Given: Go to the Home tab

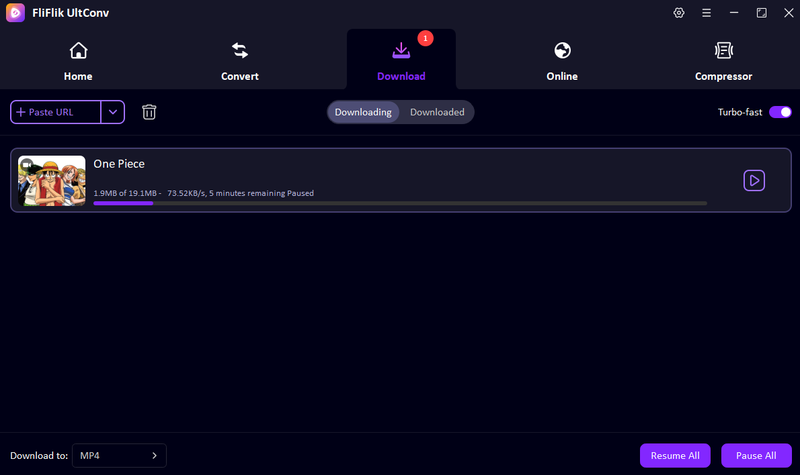Looking at the screenshot, I should click(78, 61).
